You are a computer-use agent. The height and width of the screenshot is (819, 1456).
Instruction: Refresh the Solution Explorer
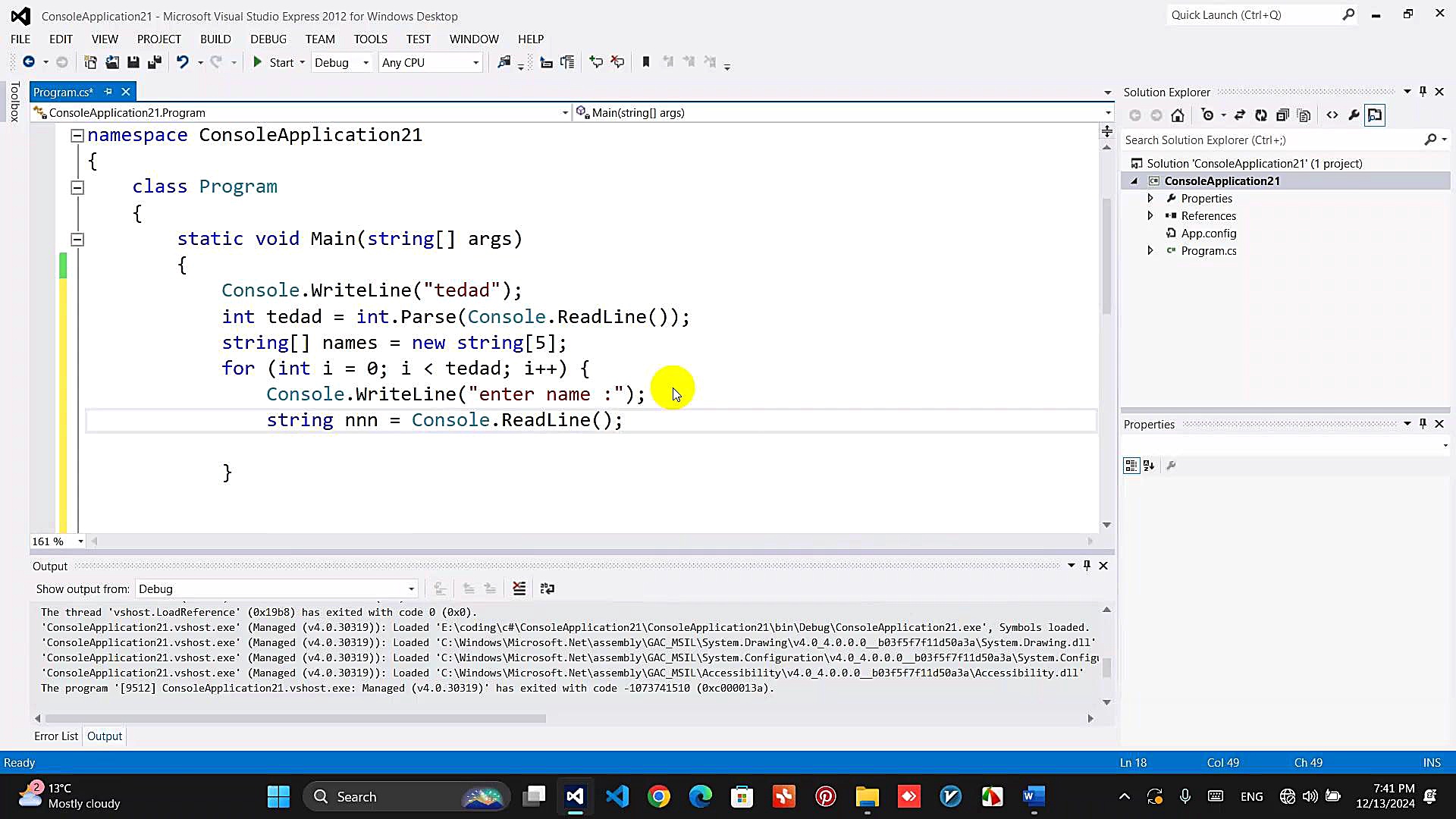pos(1261,115)
